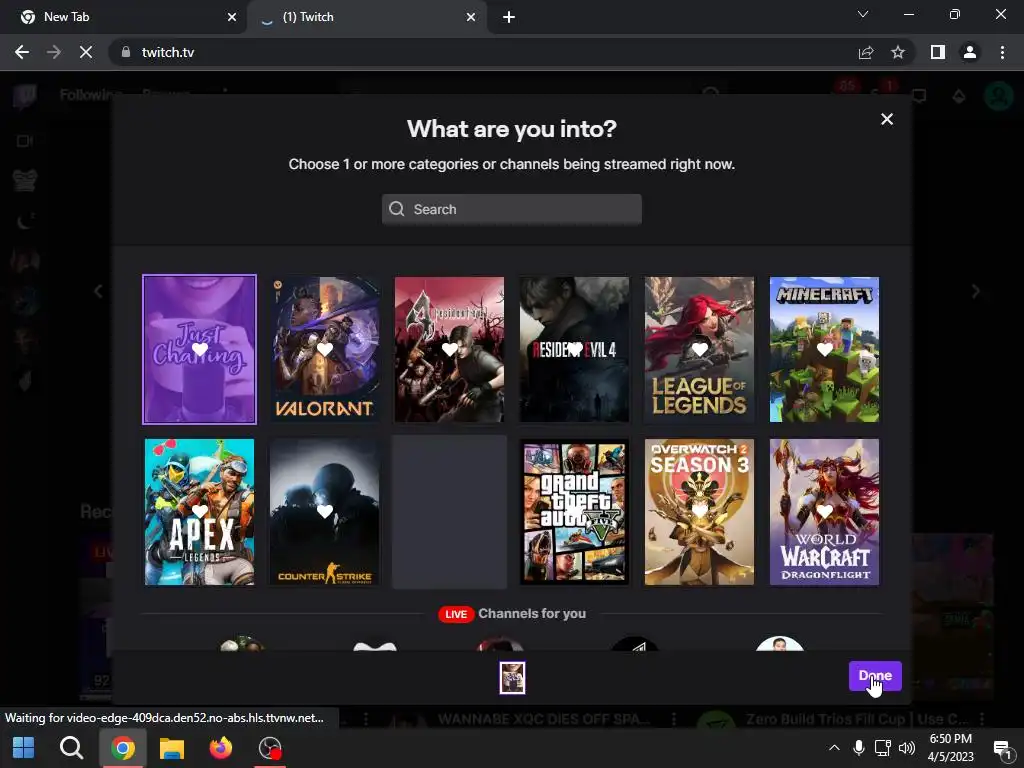Open Windows notification center
The image size is (1024, 768).
pyautogui.click(x=1003, y=748)
